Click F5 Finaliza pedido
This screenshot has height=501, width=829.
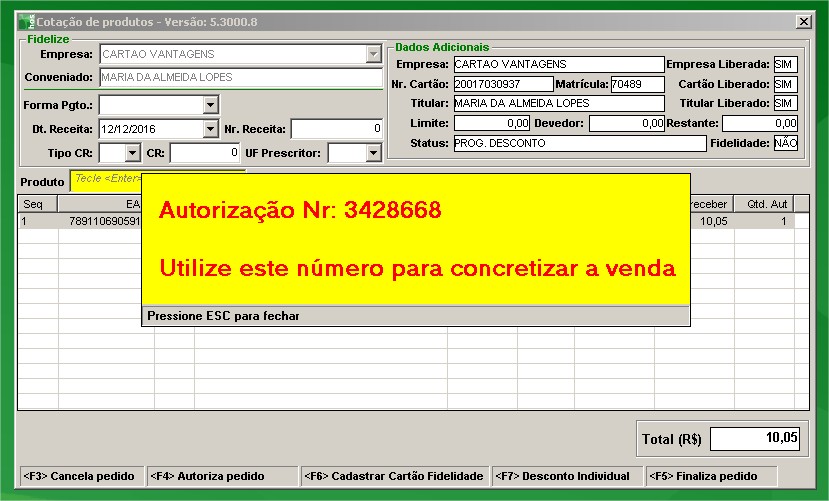[x=709, y=476]
